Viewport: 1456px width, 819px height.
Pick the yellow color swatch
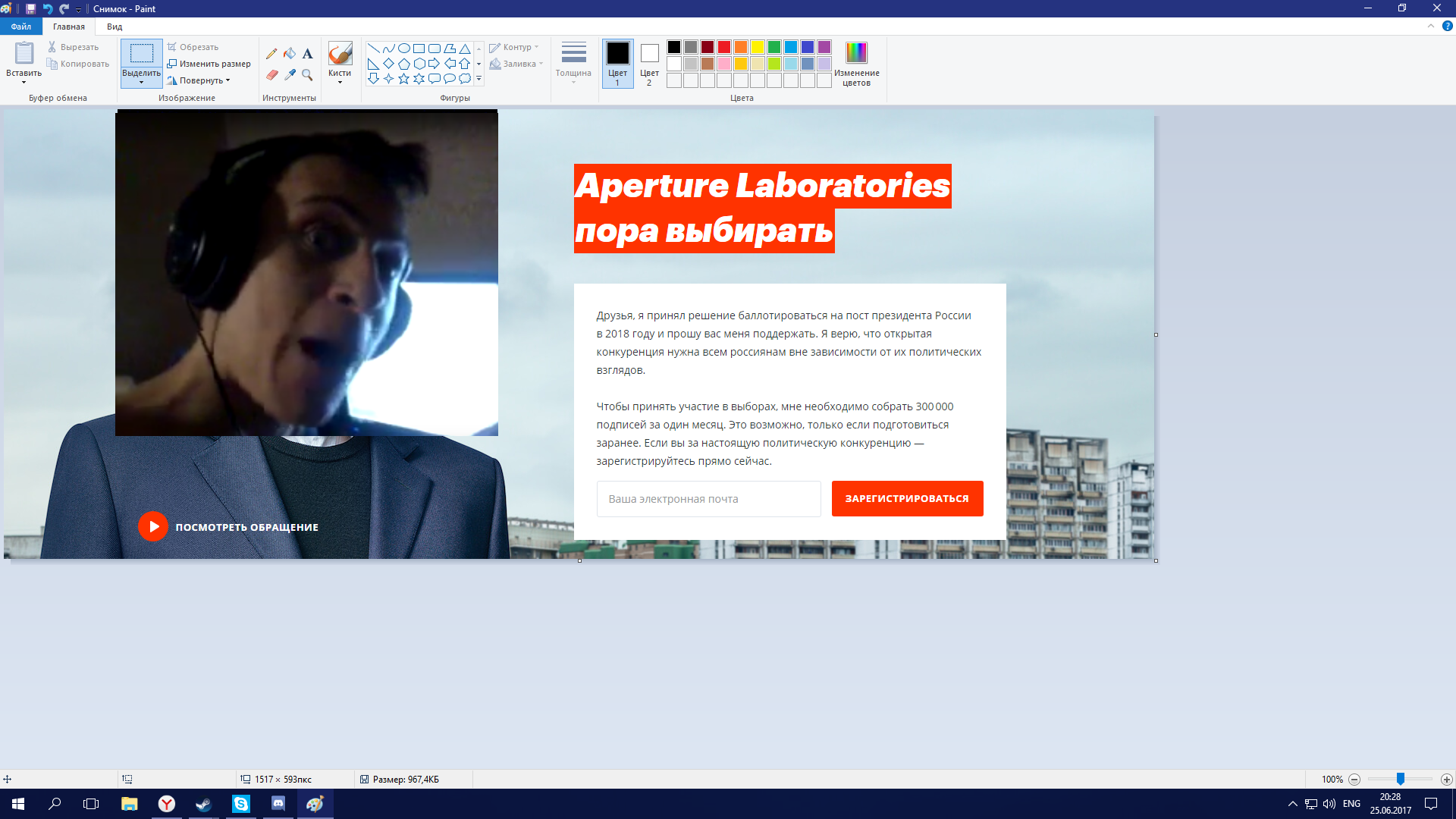pos(758,47)
